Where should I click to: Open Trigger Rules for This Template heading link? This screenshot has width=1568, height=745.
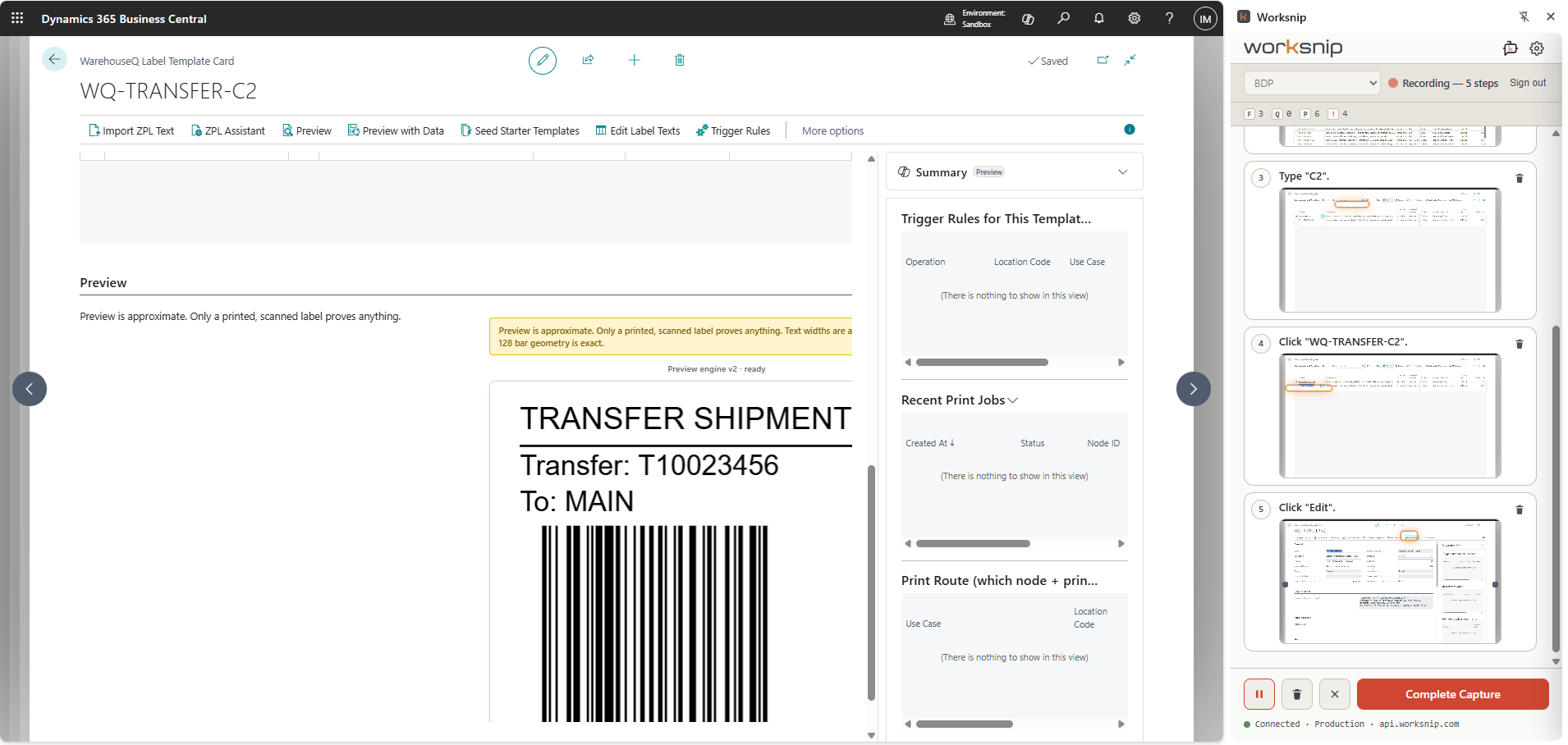coord(996,218)
